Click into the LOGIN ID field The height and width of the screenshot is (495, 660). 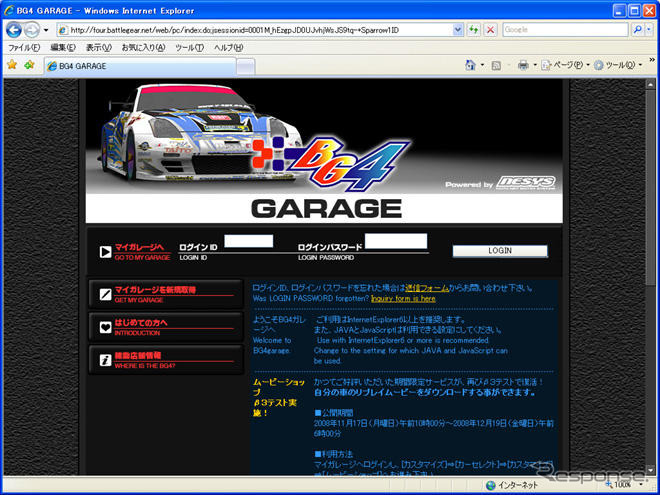coord(248,241)
